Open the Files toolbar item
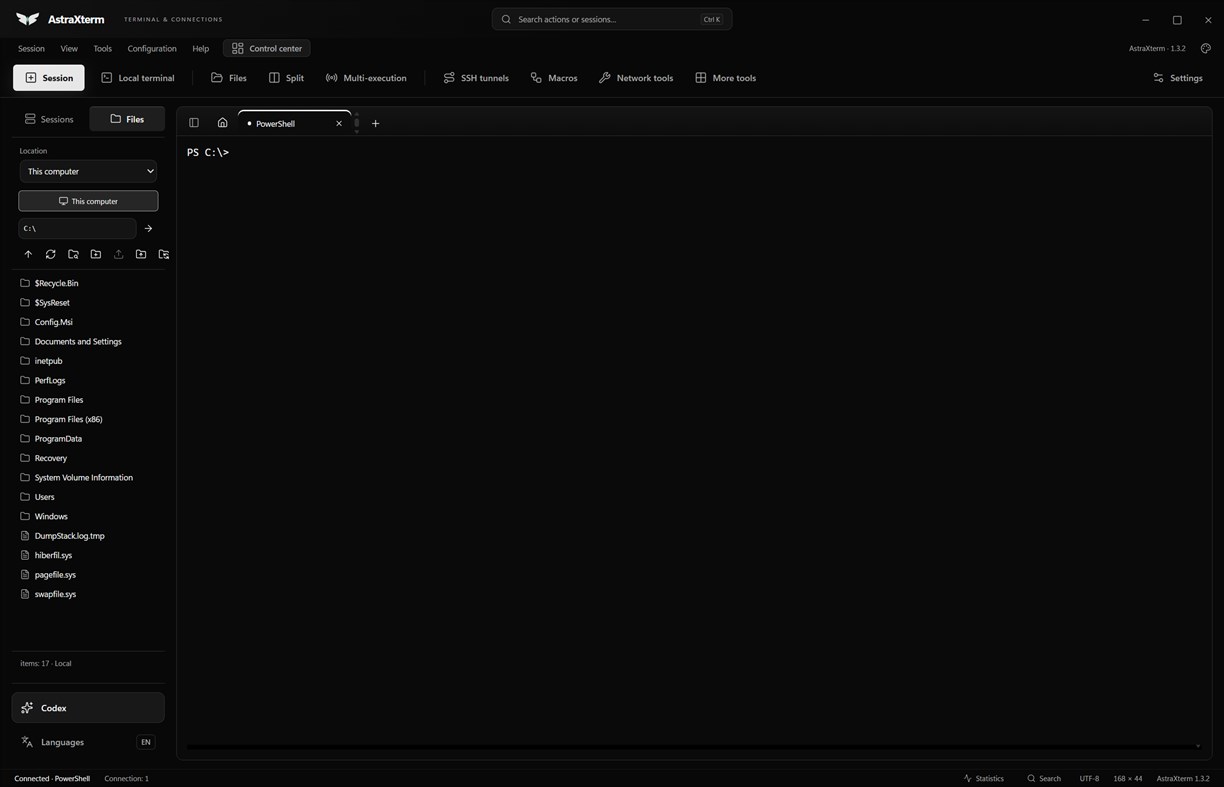 coord(228,78)
